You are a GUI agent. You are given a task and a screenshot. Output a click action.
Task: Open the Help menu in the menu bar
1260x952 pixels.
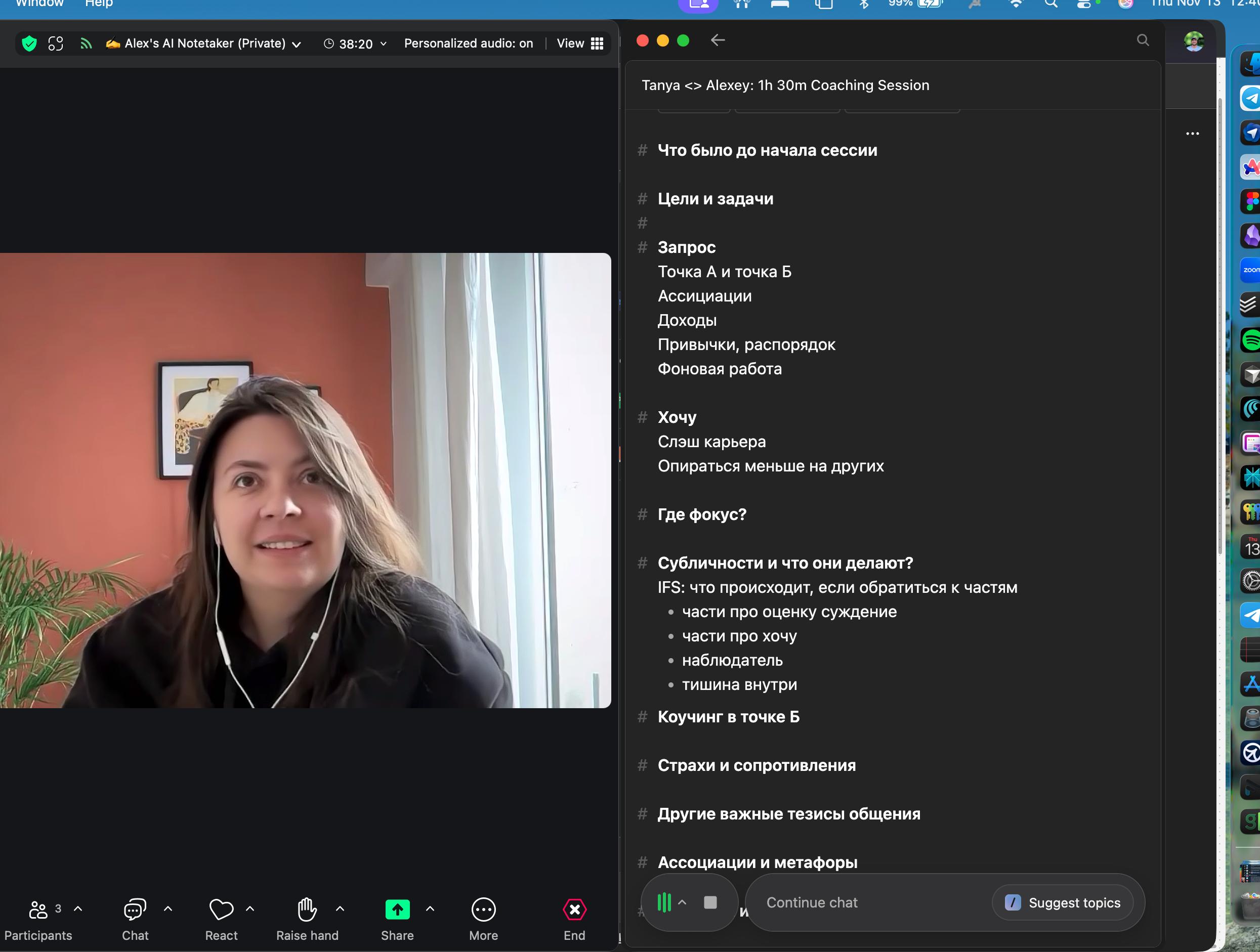(99, 4)
